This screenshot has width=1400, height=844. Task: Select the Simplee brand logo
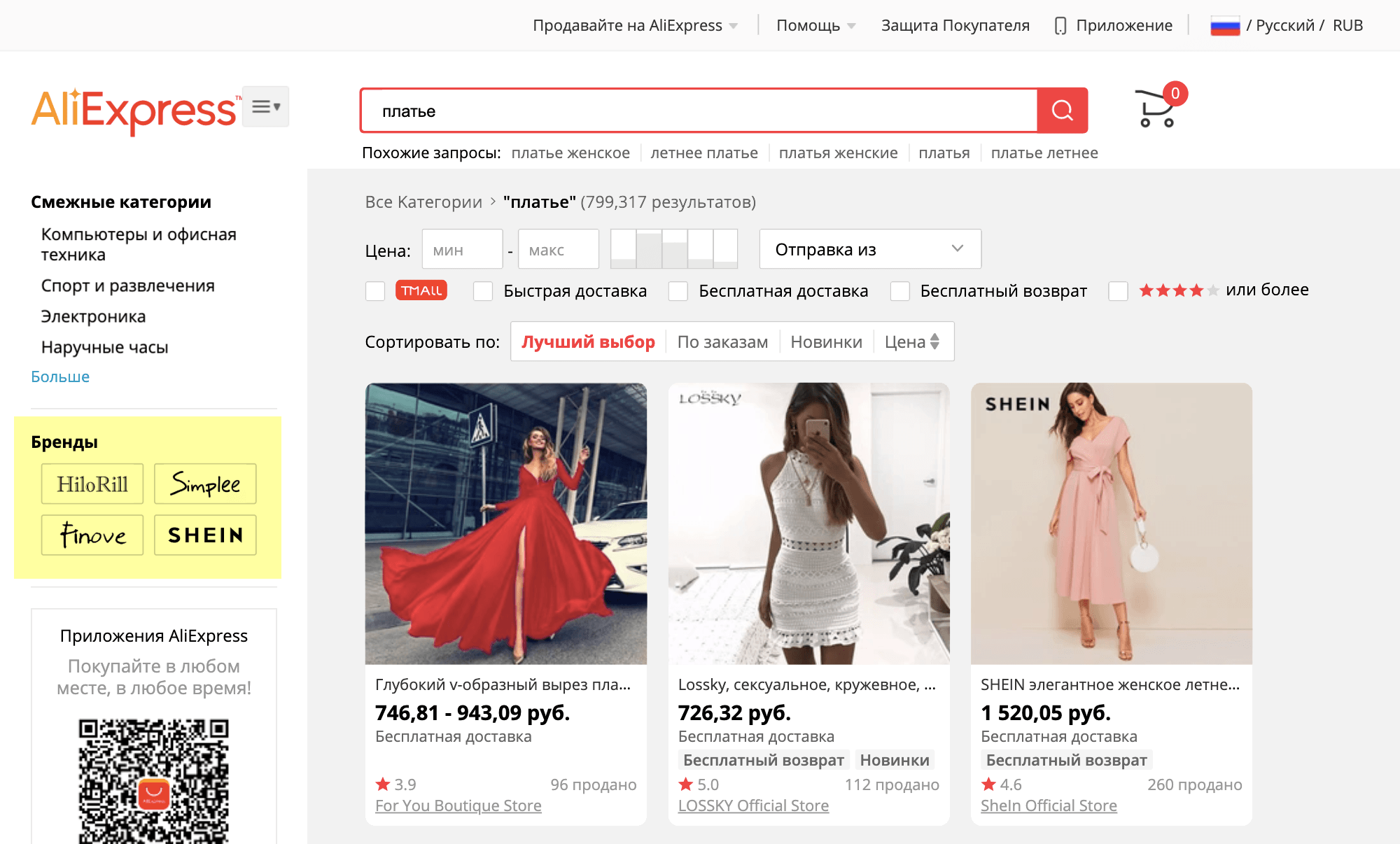tap(205, 484)
